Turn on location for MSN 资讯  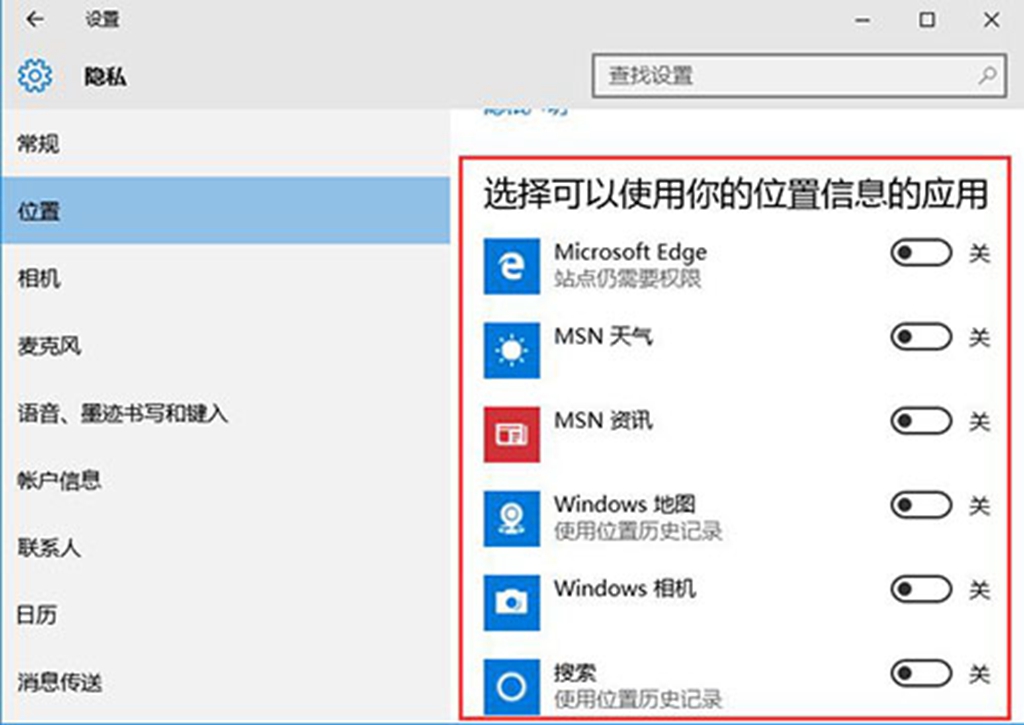coord(921,421)
